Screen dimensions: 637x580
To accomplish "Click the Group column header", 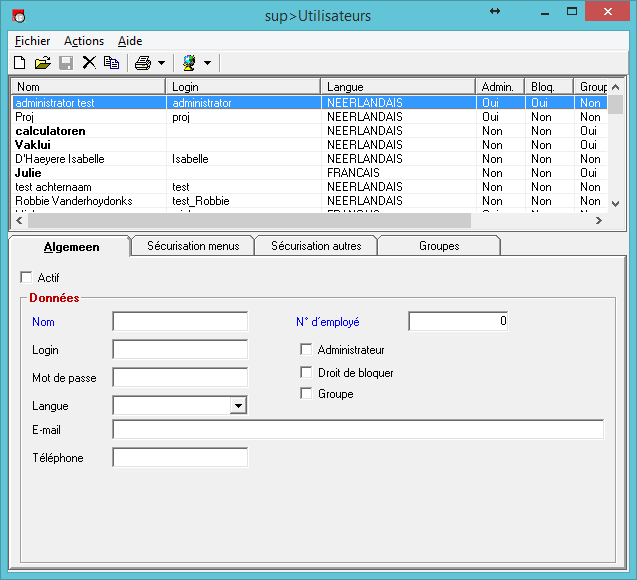I will [591, 87].
